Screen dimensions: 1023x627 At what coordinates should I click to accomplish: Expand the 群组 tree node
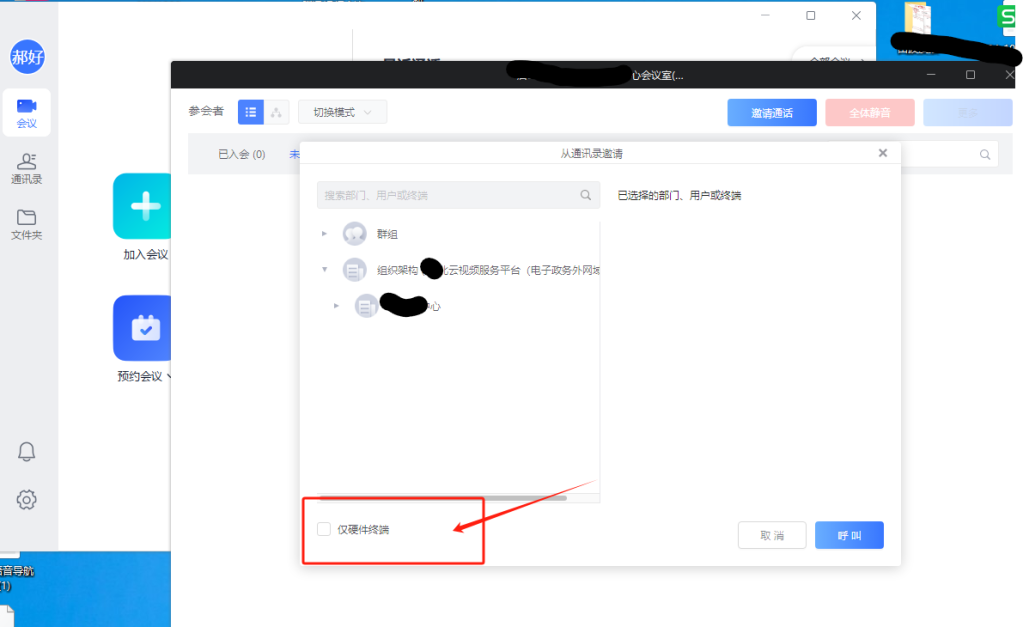pyautogui.click(x=324, y=234)
